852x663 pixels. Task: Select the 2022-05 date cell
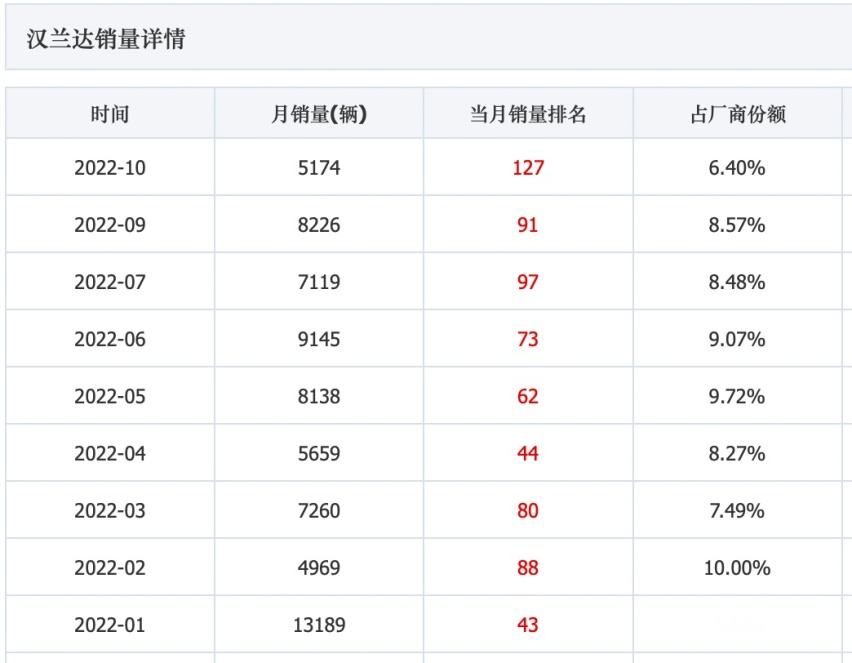pyautogui.click(x=110, y=396)
